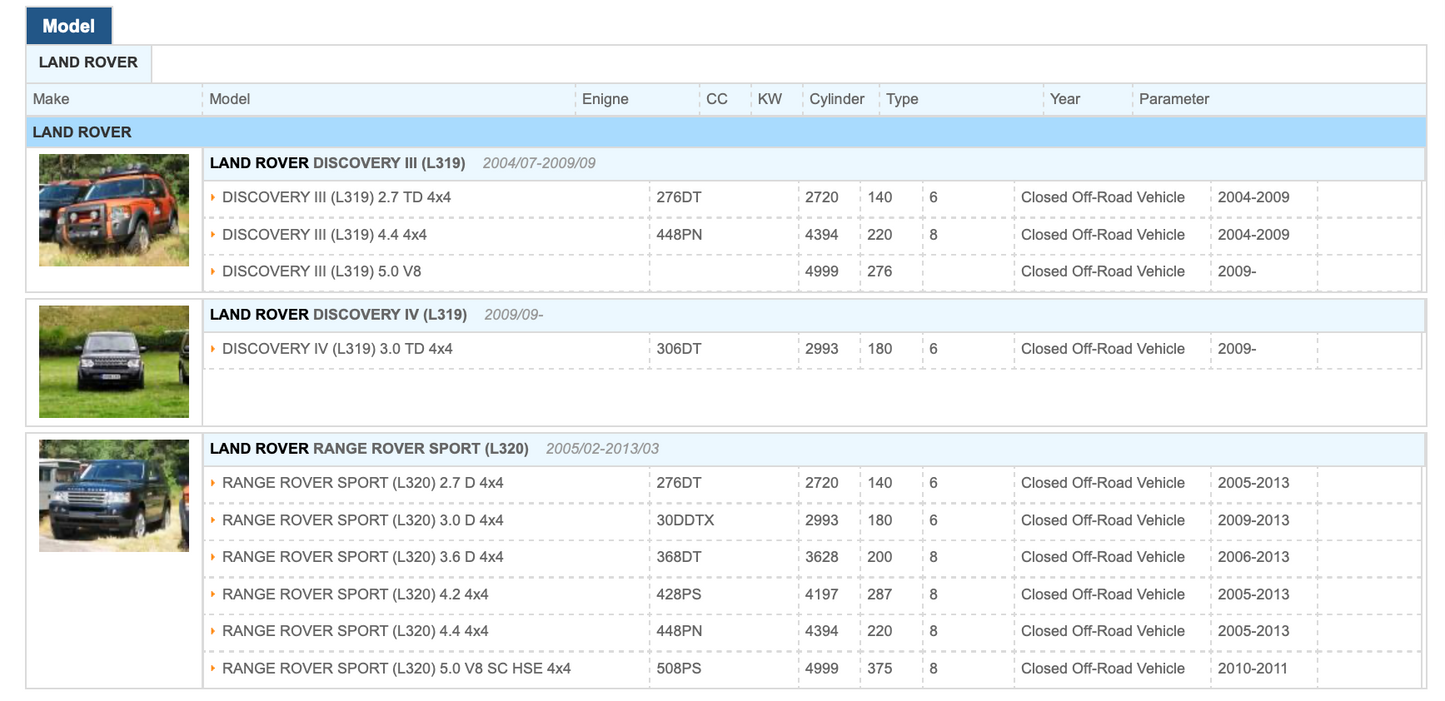
Task: Click the orange arrow beside Discovery IV 3.0 TD
Action: point(214,349)
